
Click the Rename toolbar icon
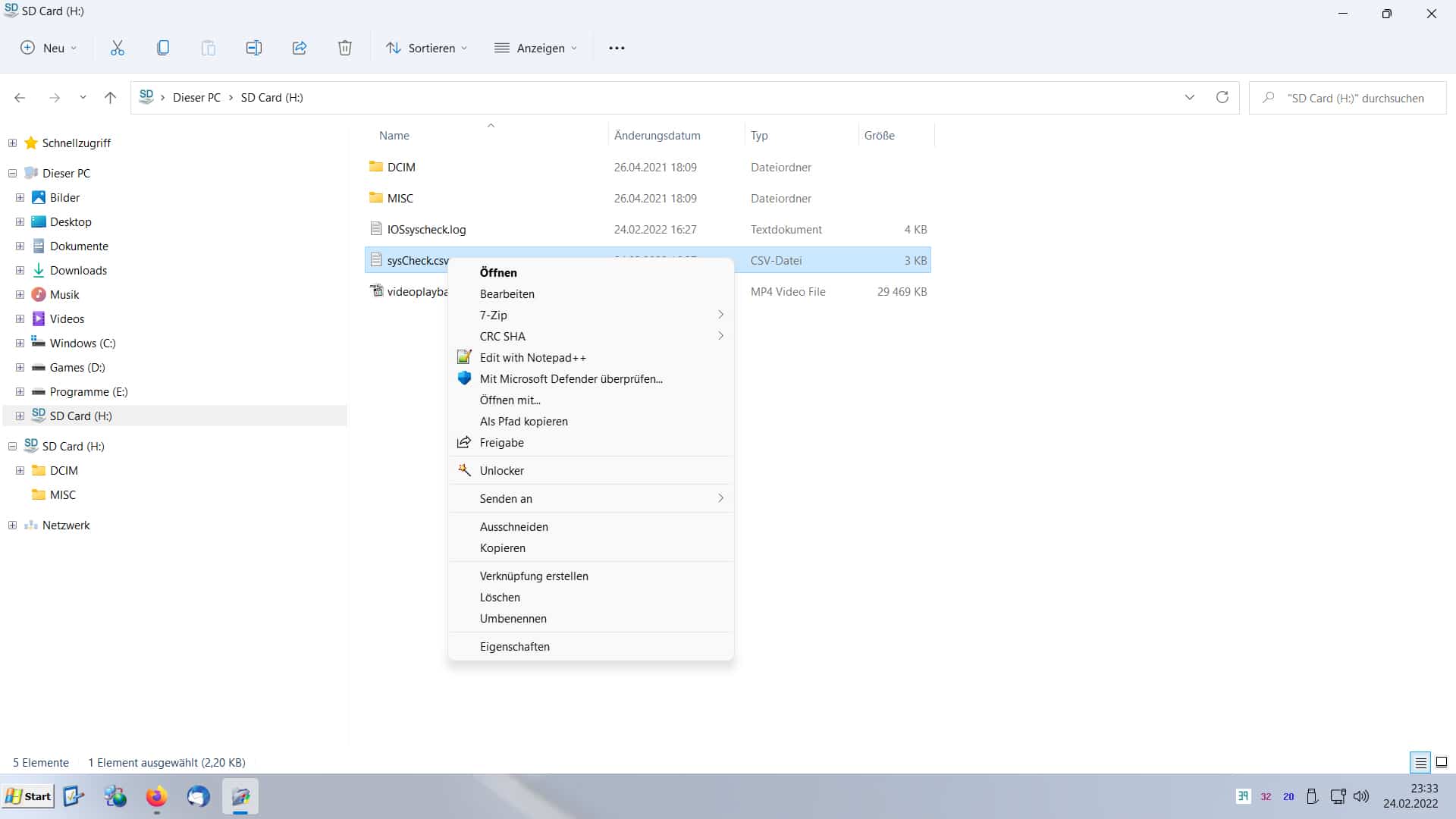pyautogui.click(x=253, y=48)
